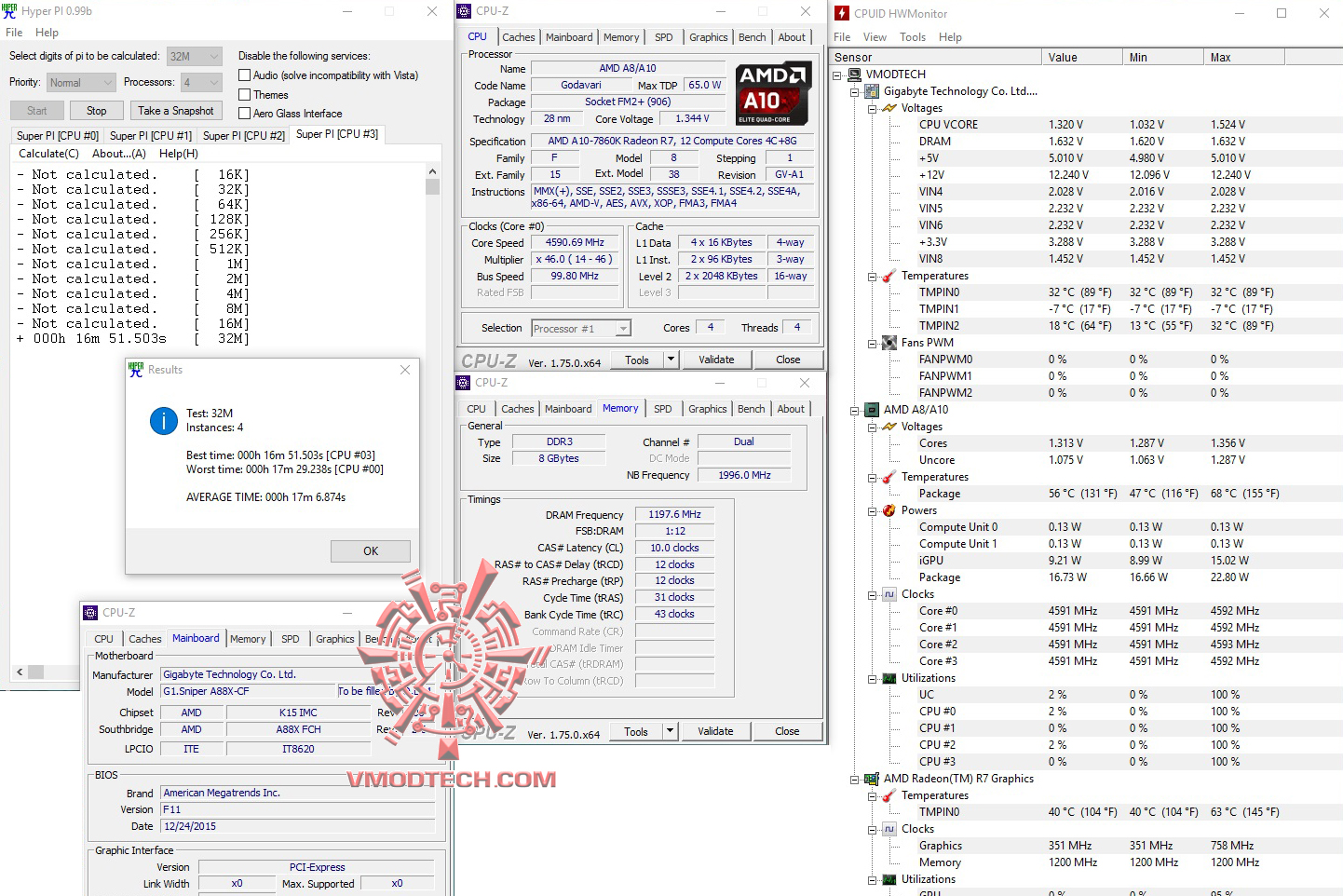Screen dimensions: 1343x896
Task: Click the Gigabyte motherboard icon in HWMonitor
Action: [x=872, y=91]
